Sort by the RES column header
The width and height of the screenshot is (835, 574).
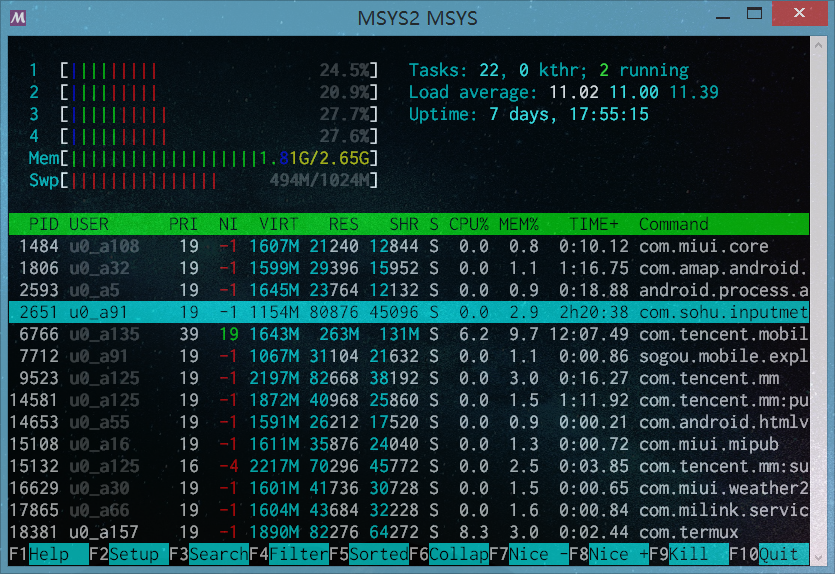coord(343,224)
